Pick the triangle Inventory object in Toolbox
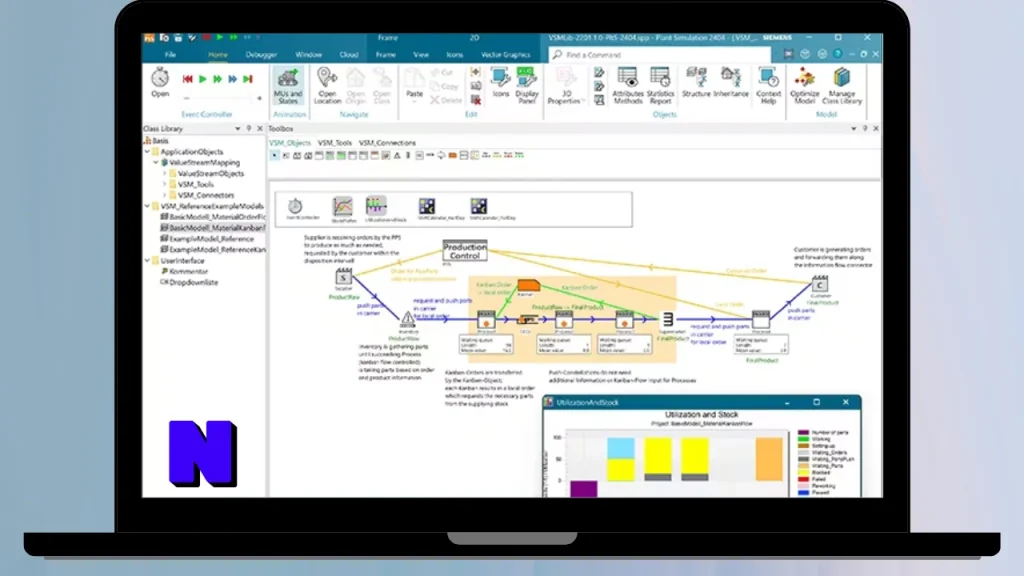This screenshot has height=576, width=1024. pos(397,155)
